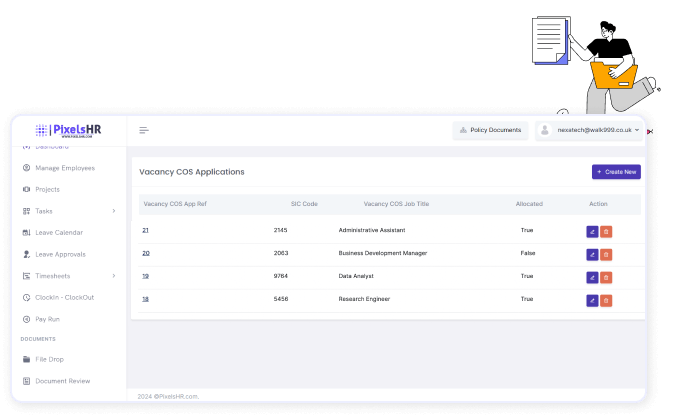Expand the Timesheets submenu chevron

114,276
